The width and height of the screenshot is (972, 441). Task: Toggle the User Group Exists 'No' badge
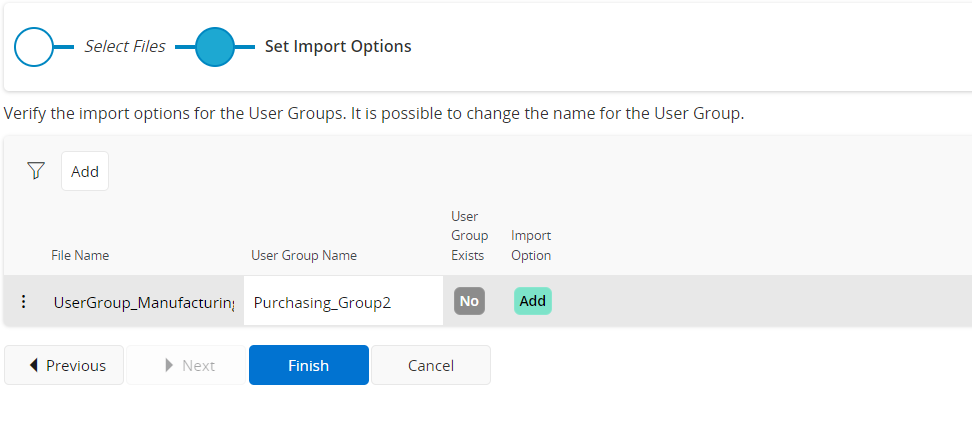click(469, 301)
